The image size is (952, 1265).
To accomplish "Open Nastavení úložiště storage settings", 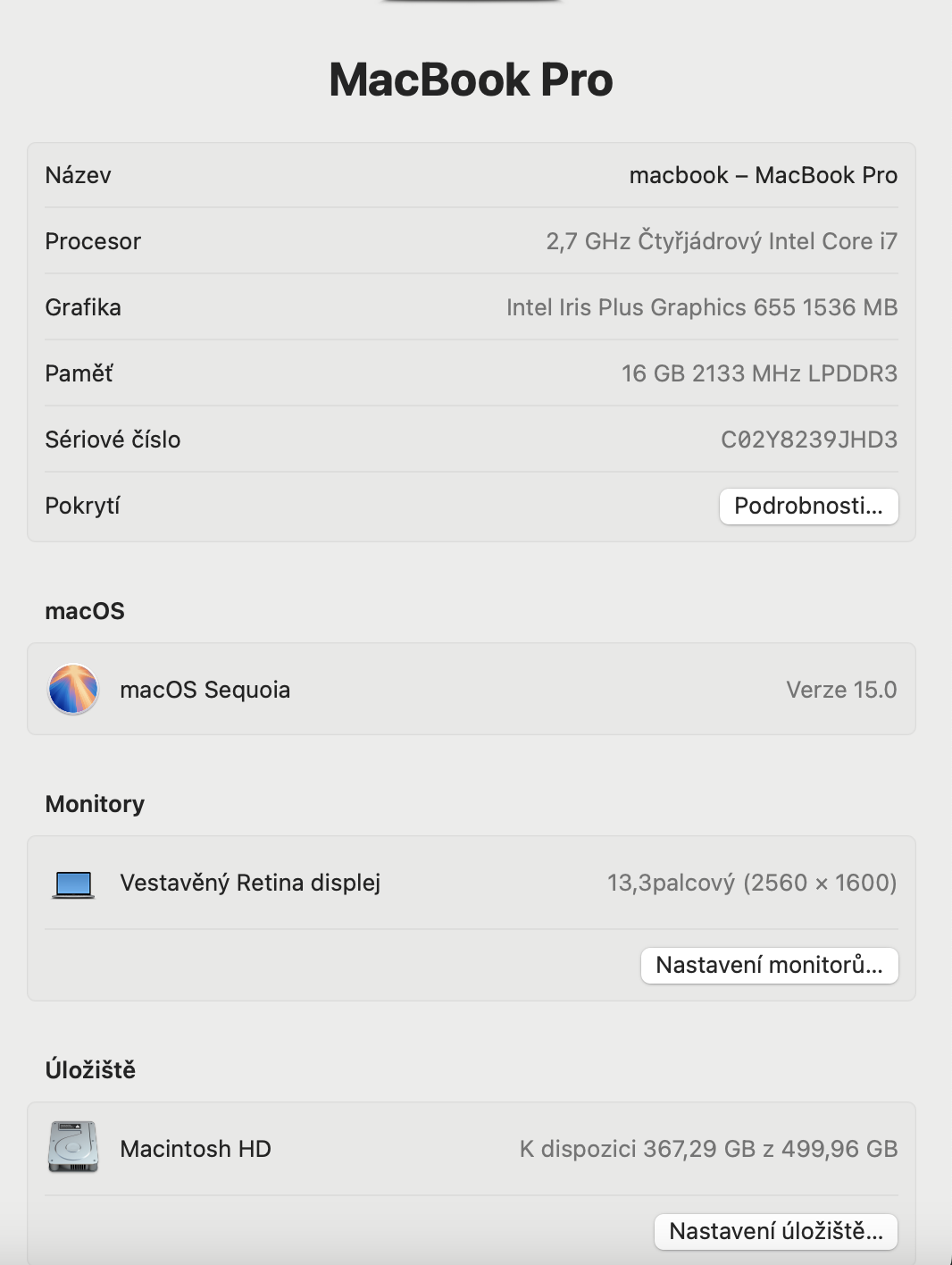I will [775, 1232].
